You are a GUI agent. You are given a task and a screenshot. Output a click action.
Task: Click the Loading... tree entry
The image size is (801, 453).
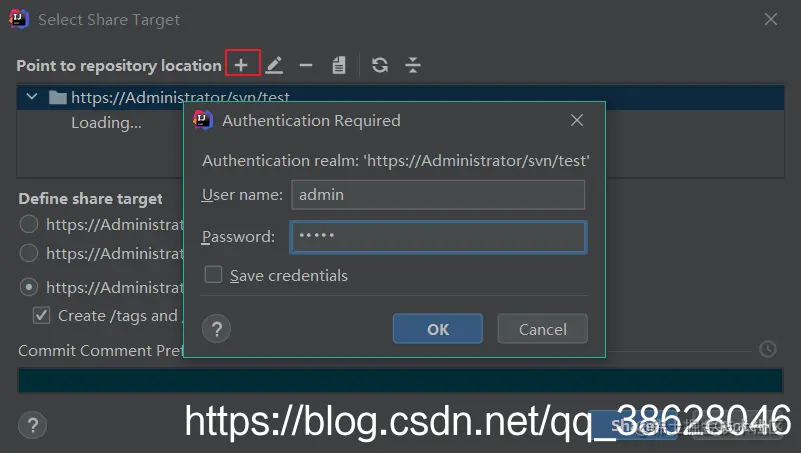pyautogui.click(x=106, y=123)
